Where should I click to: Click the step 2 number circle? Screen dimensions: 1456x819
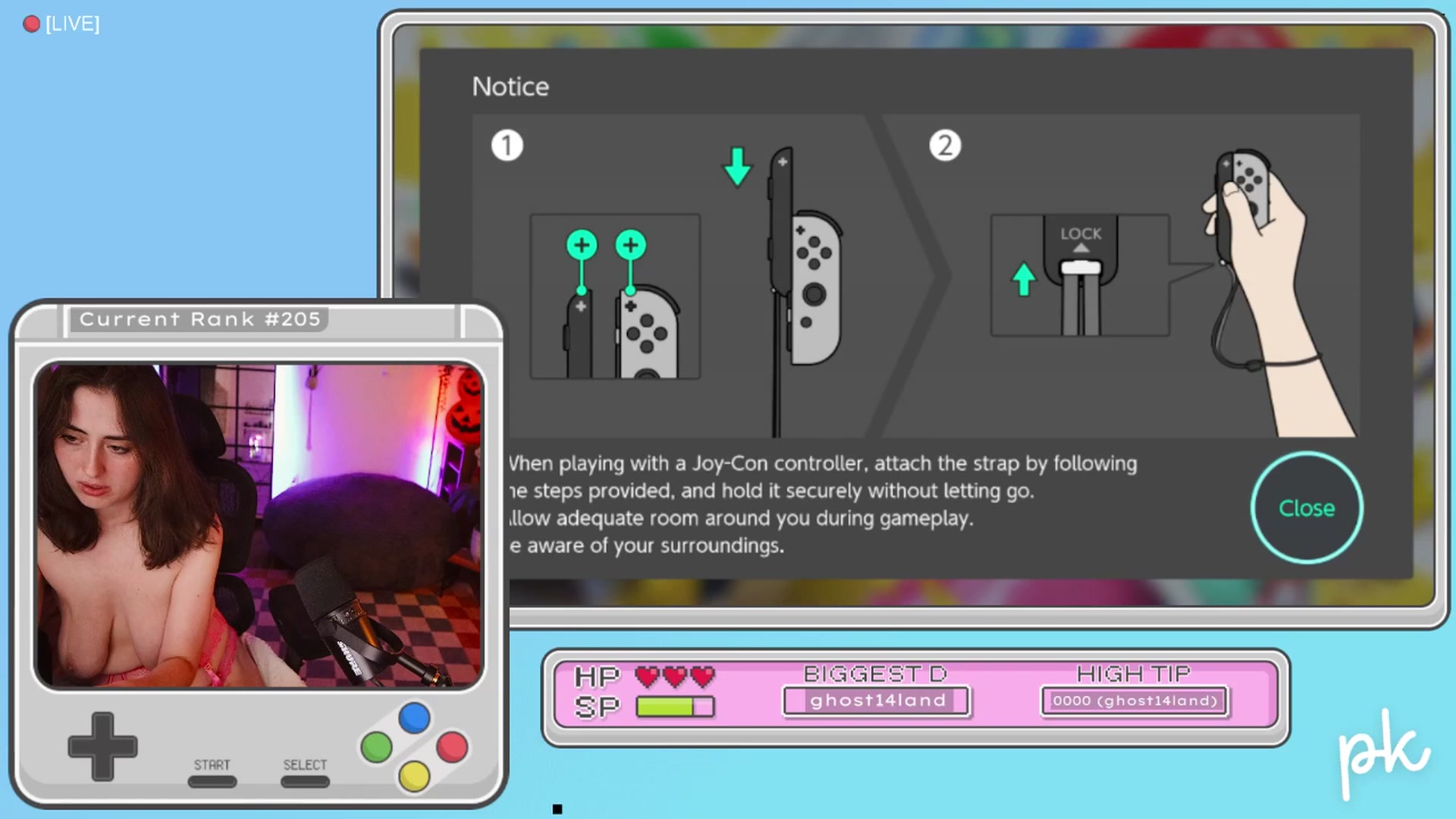click(x=945, y=145)
